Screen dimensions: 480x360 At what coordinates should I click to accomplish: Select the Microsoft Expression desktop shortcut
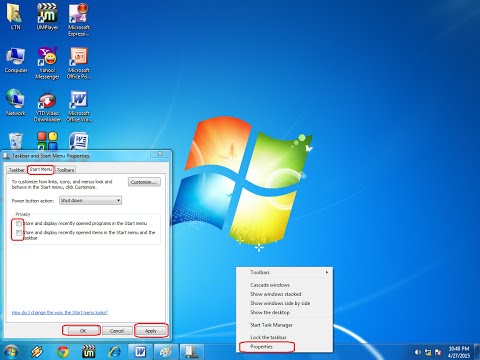click(x=79, y=19)
